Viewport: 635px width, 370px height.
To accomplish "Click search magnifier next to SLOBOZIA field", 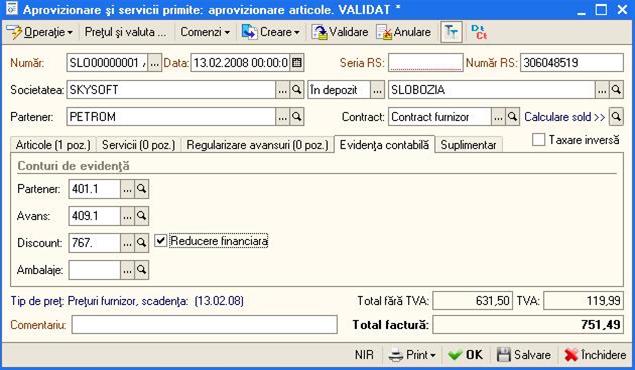I will [x=616, y=90].
